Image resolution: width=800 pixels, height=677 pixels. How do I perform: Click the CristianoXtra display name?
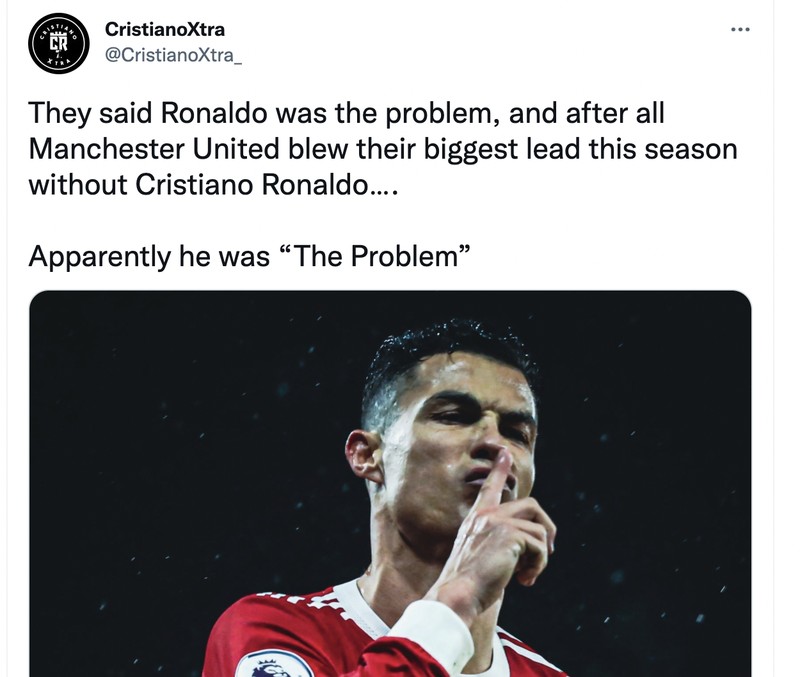[x=167, y=29]
